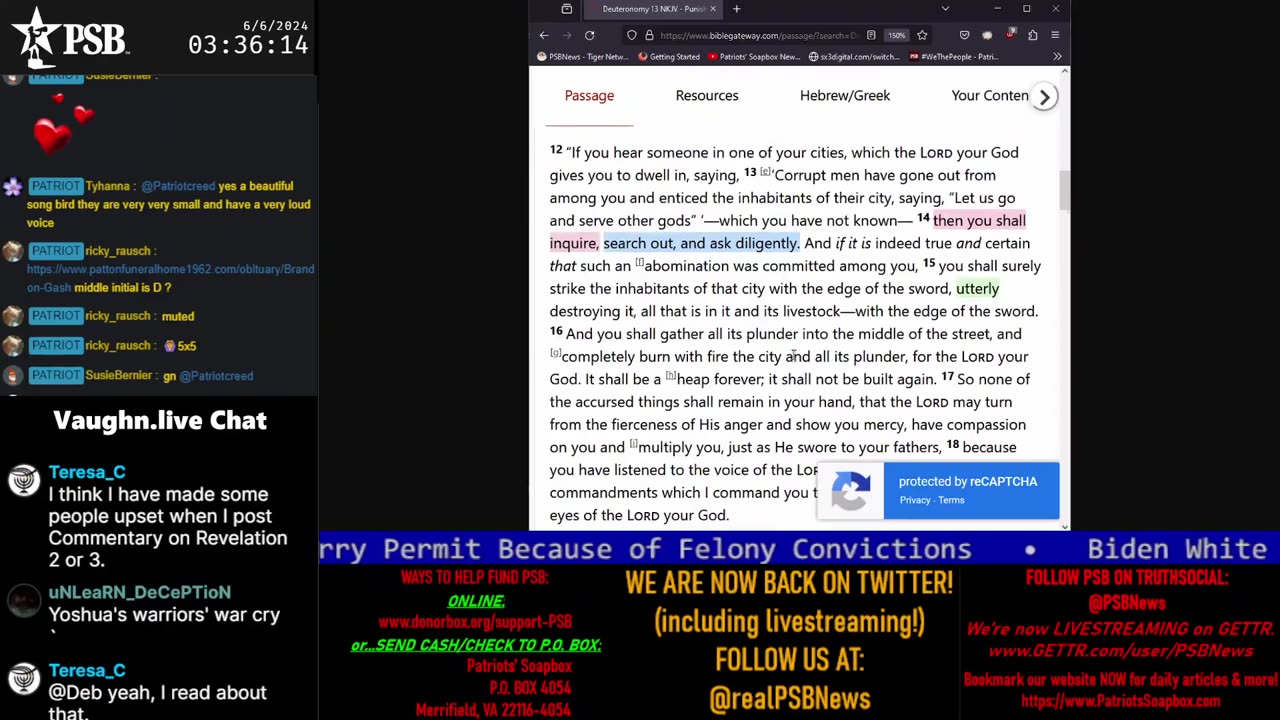1280x720 pixels.
Task: Click www.GETTR.com/user/PSBNews text
Action: (1120, 651)
